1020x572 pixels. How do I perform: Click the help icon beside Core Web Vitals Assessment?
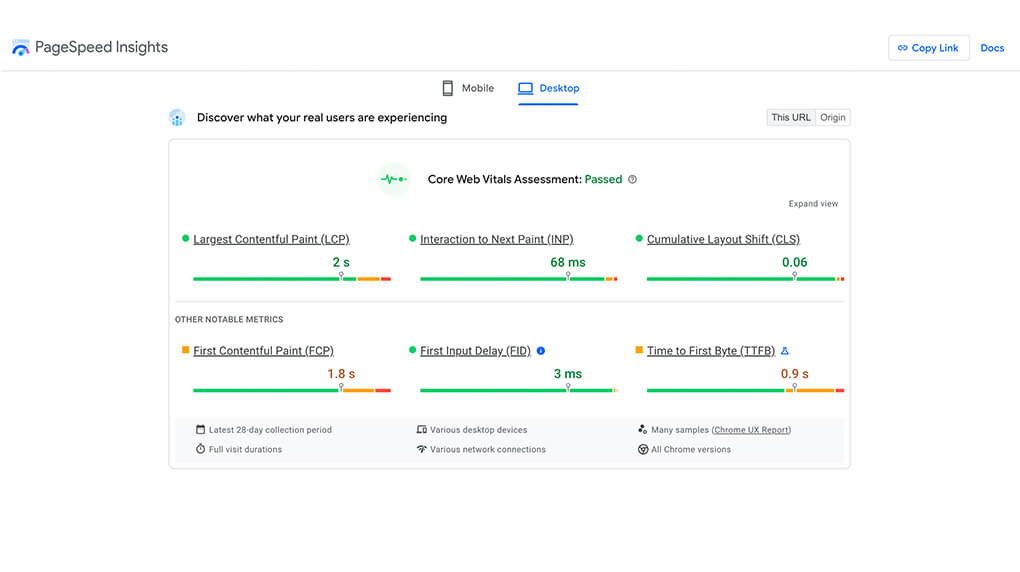coord(632,180)
